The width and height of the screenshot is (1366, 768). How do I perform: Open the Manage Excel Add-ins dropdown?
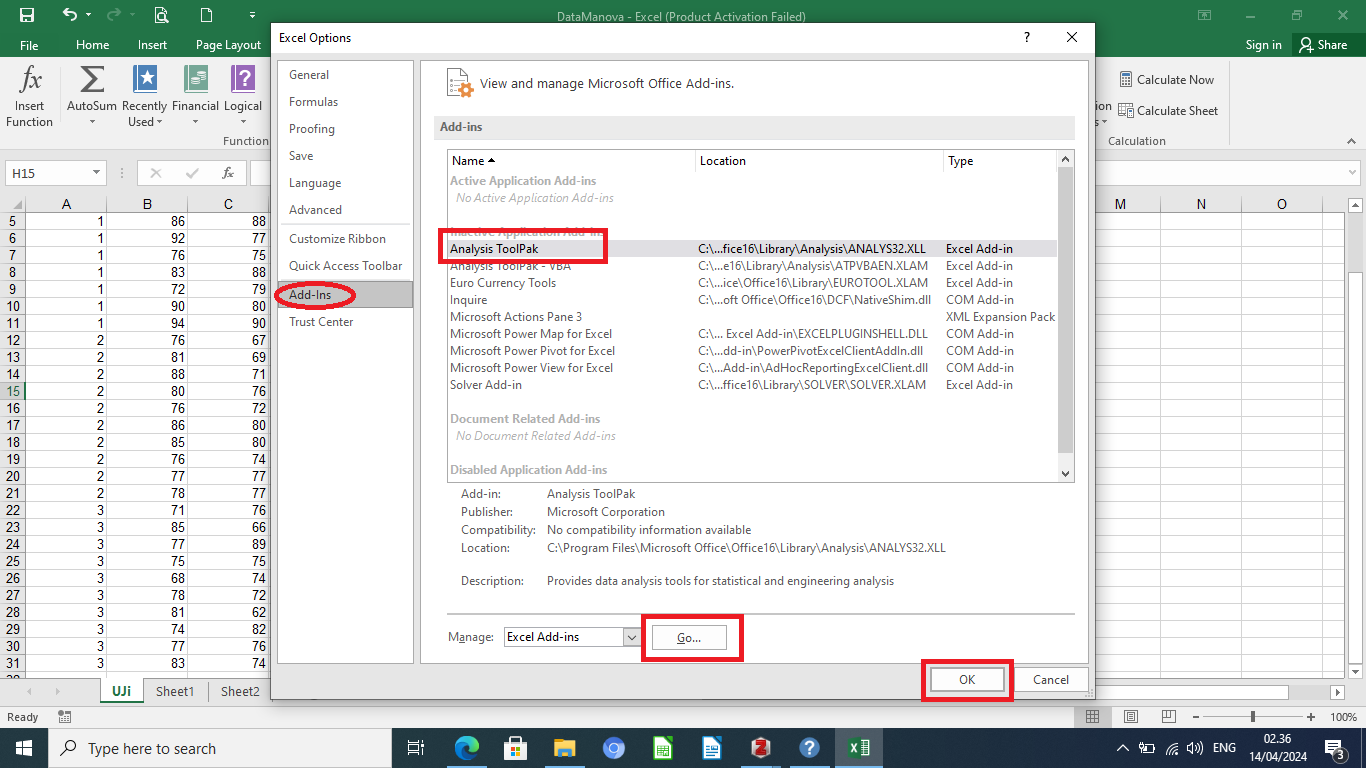[x=631, y=637]
